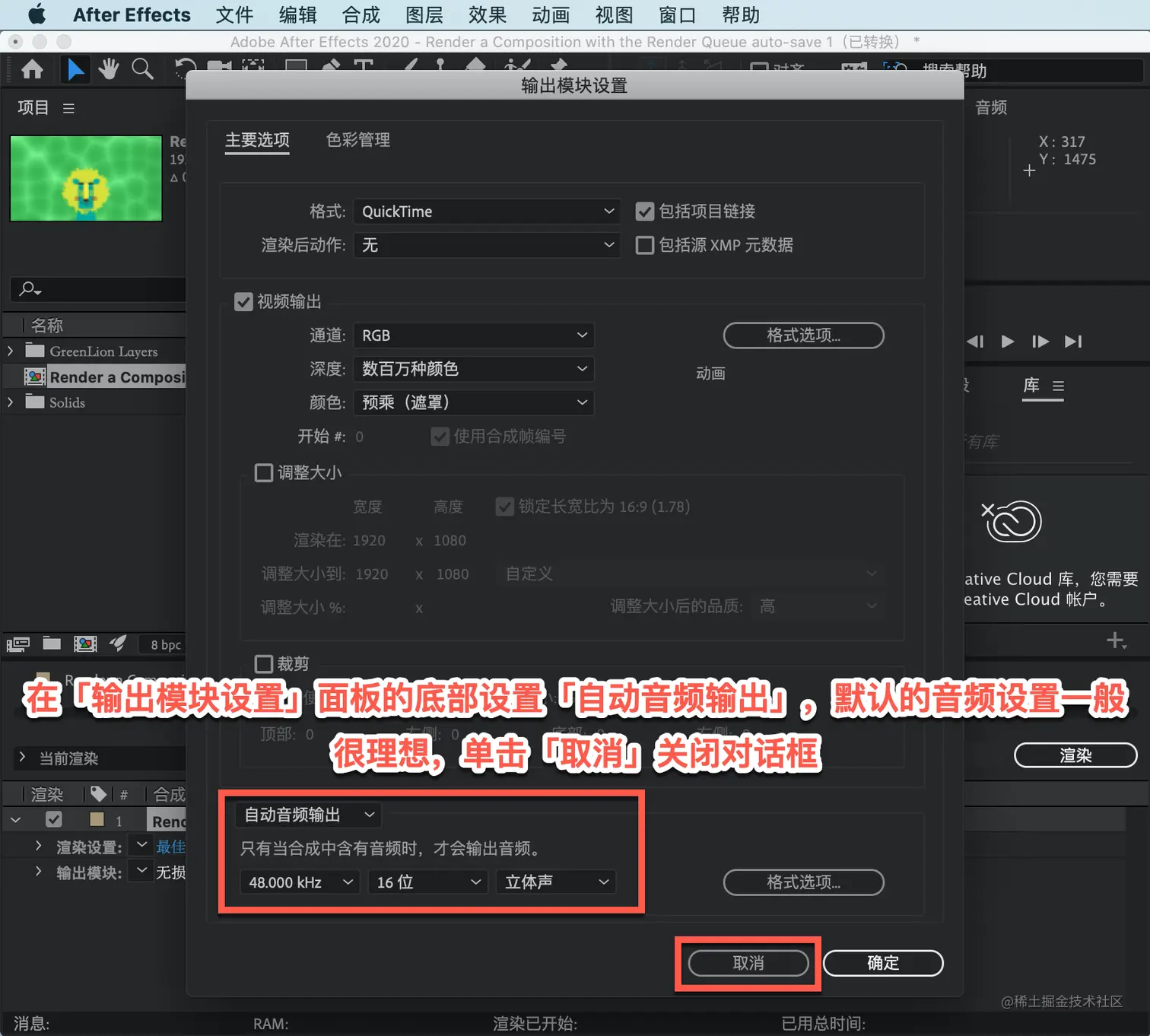This screenshot has height=1036, width=1150.
Task: Click the project search field
Action: tap(99, 289)
